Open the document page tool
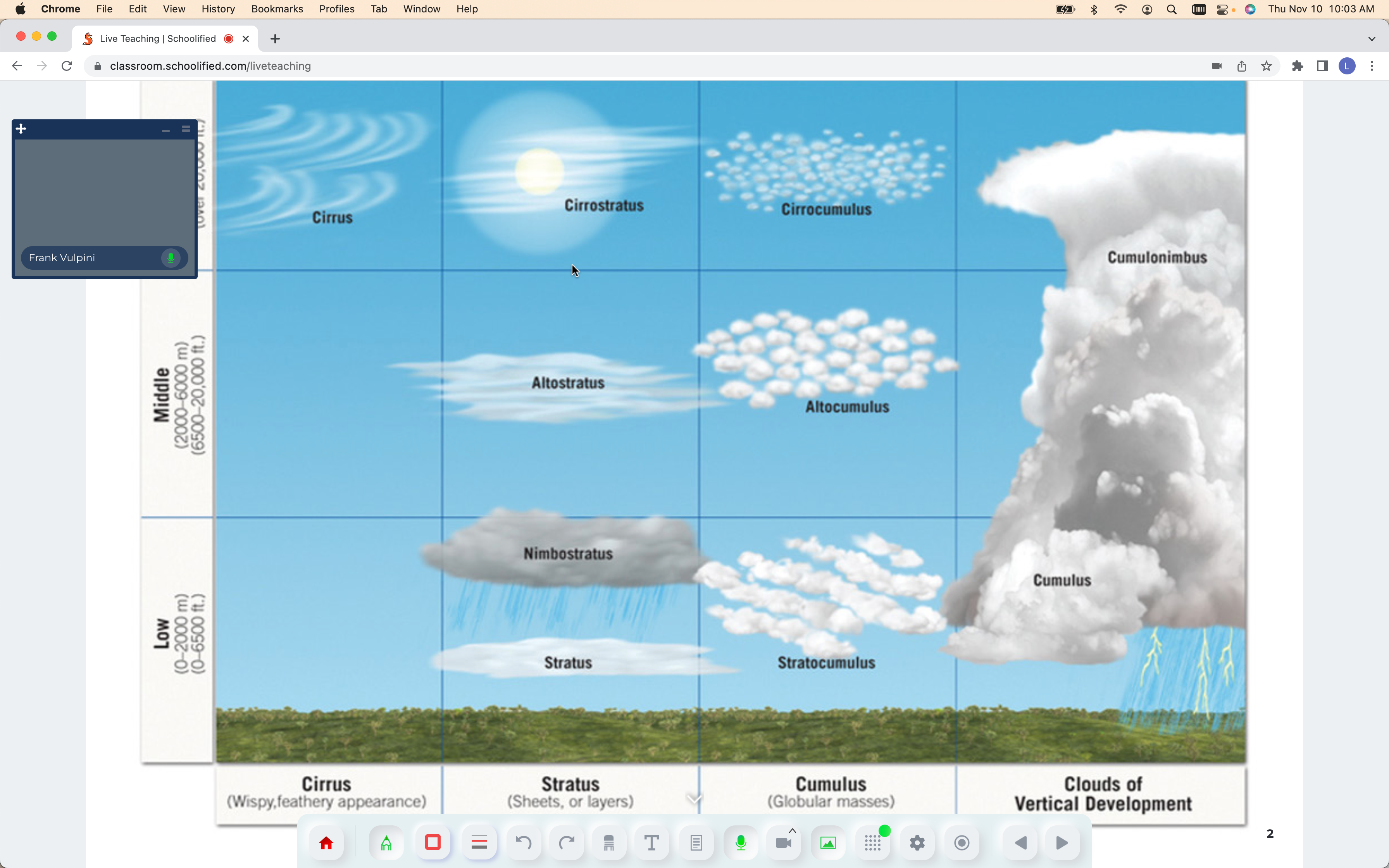The height and width of the screenshot is (868, 1389). tap(696, 843)
